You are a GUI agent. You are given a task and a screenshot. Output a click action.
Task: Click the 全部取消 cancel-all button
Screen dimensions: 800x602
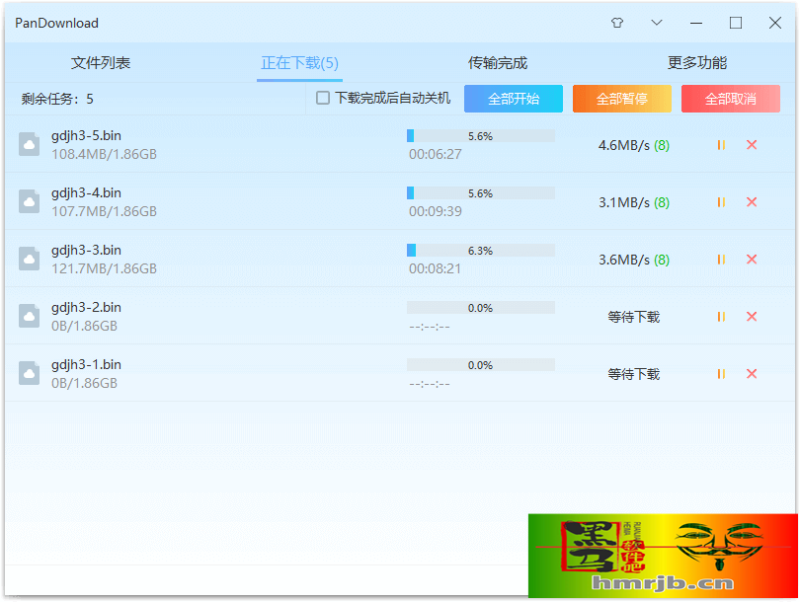pyautogui.click(x=730, y=98)
